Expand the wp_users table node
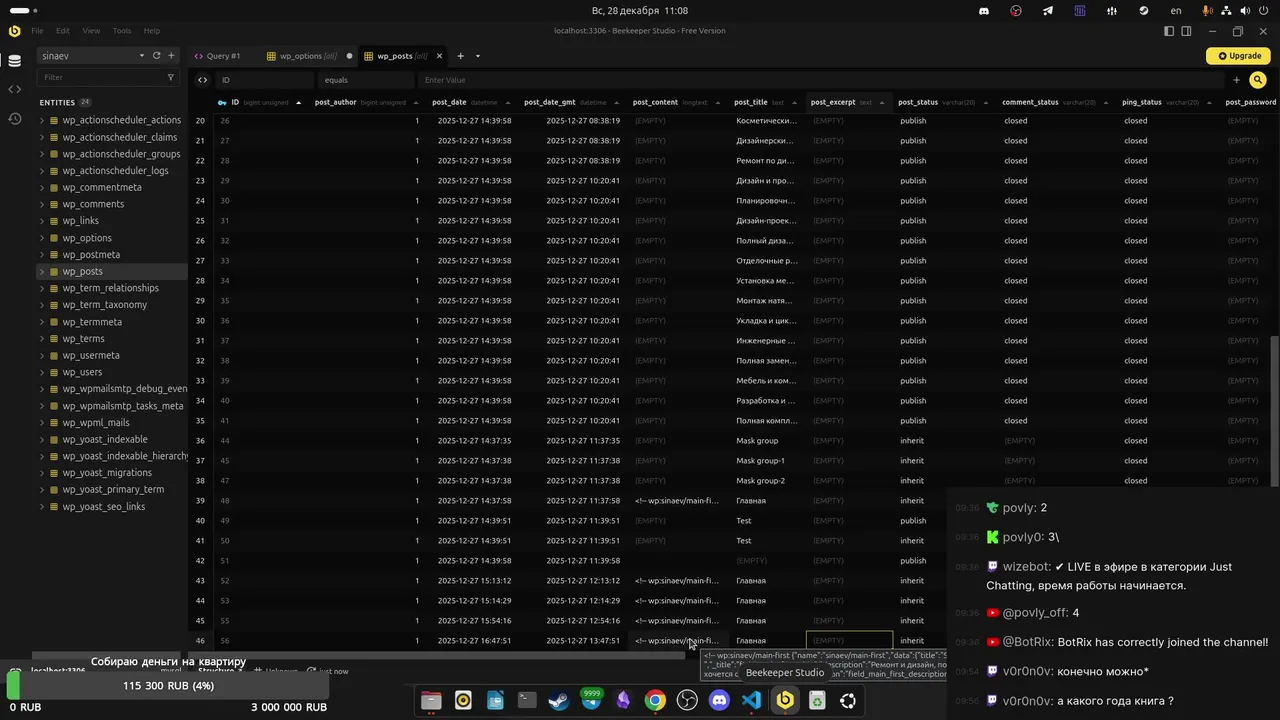The image size is (1280, 720). click(x=42, y=372)
